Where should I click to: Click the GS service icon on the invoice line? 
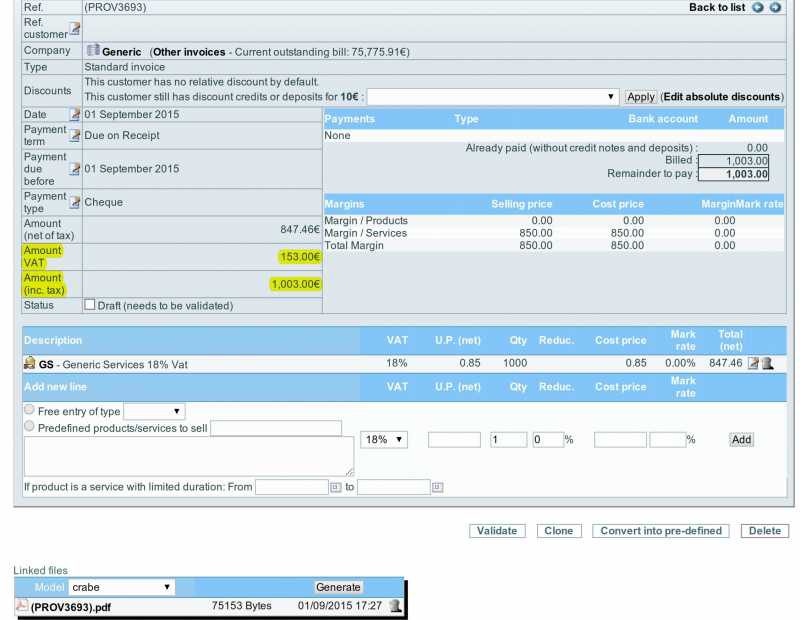(x=29, y=363)
